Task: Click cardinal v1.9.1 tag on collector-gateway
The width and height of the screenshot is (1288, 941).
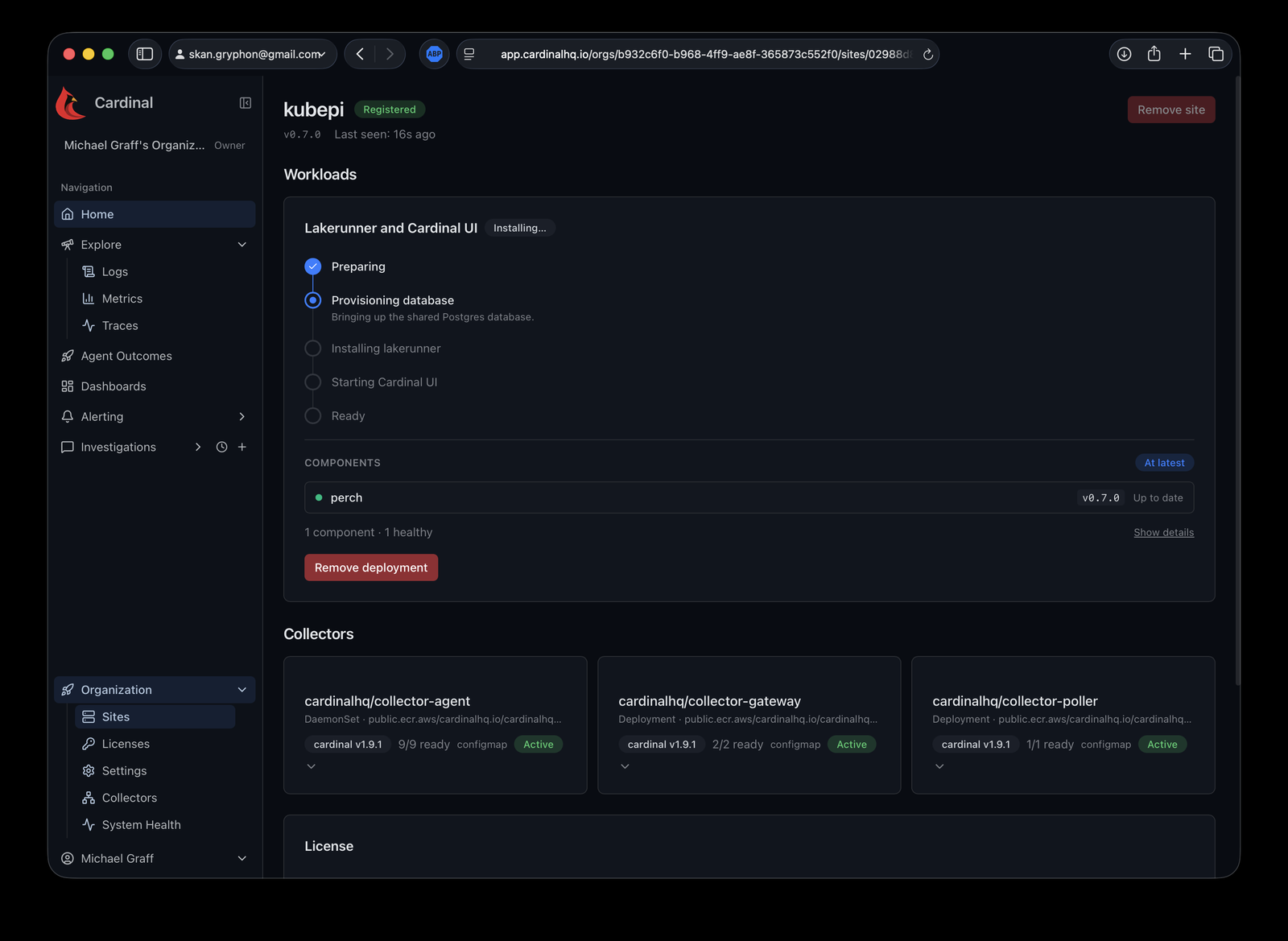Action: 662,745
